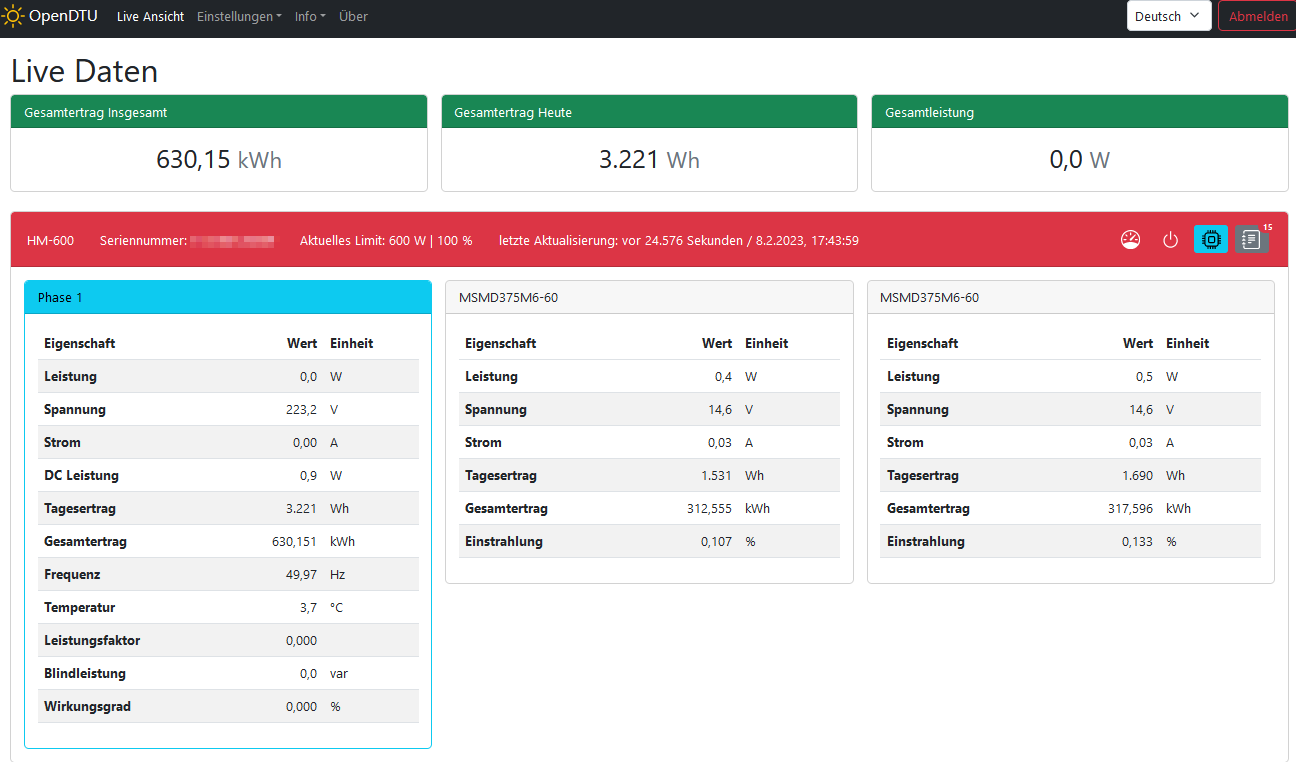This screenshot has height=762, width=1296.
Task: Click the Blindleistung row label
Action: click(x=85, y=673)
